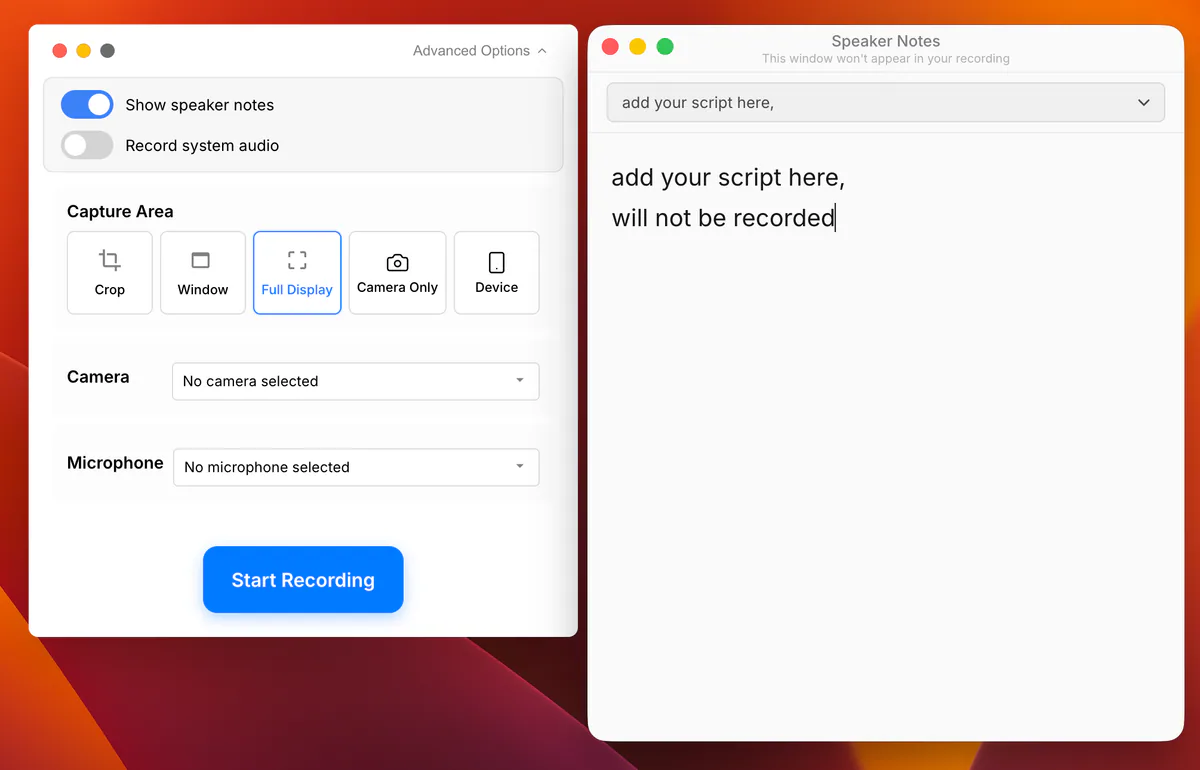The image size is (1200, 770).
Task: Minimize the Speaker Notes window
Action: [637, 47]
